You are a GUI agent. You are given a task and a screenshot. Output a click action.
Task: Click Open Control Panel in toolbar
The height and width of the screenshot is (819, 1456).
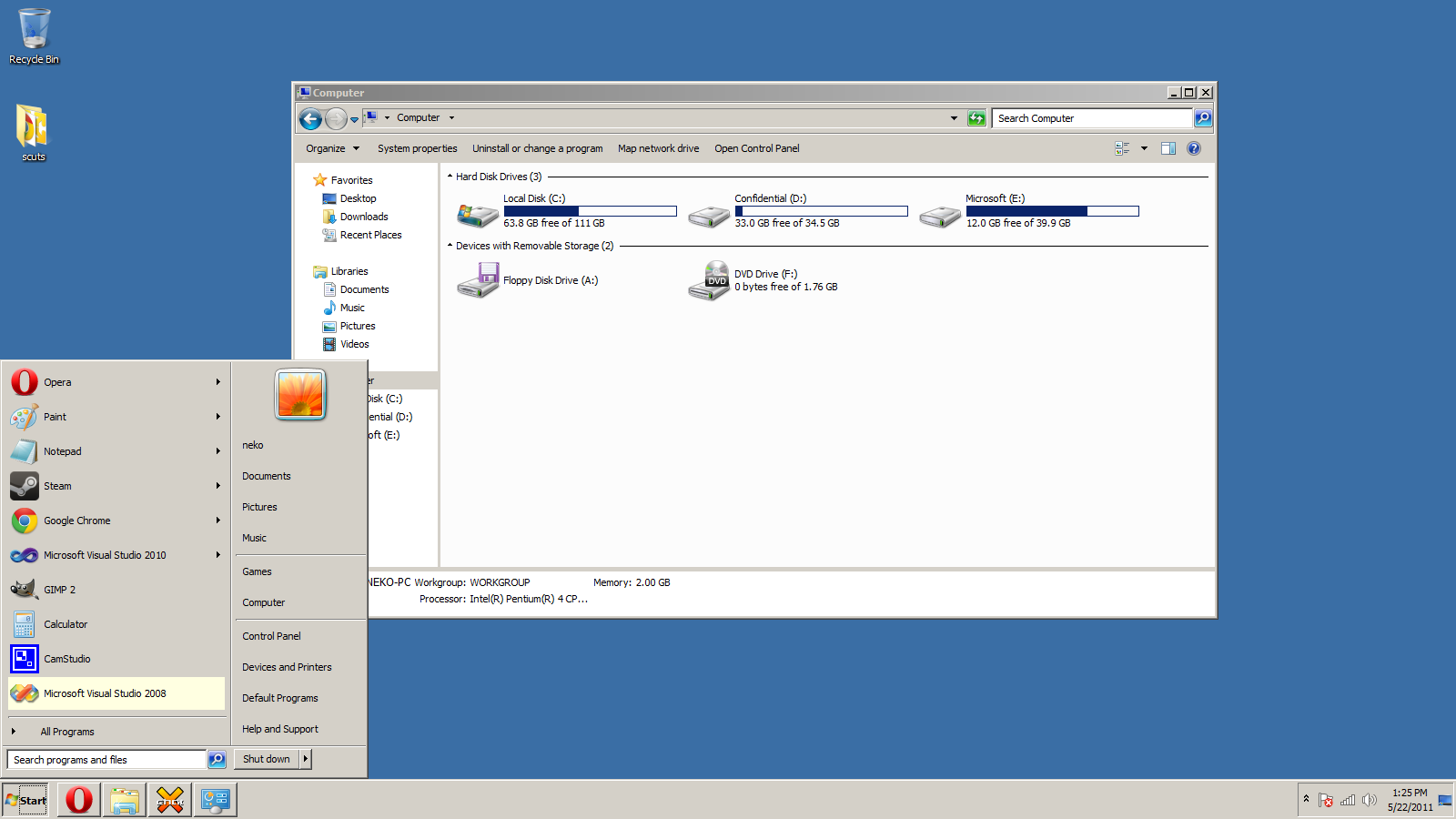pyautogui.click(x=757, y=148)
